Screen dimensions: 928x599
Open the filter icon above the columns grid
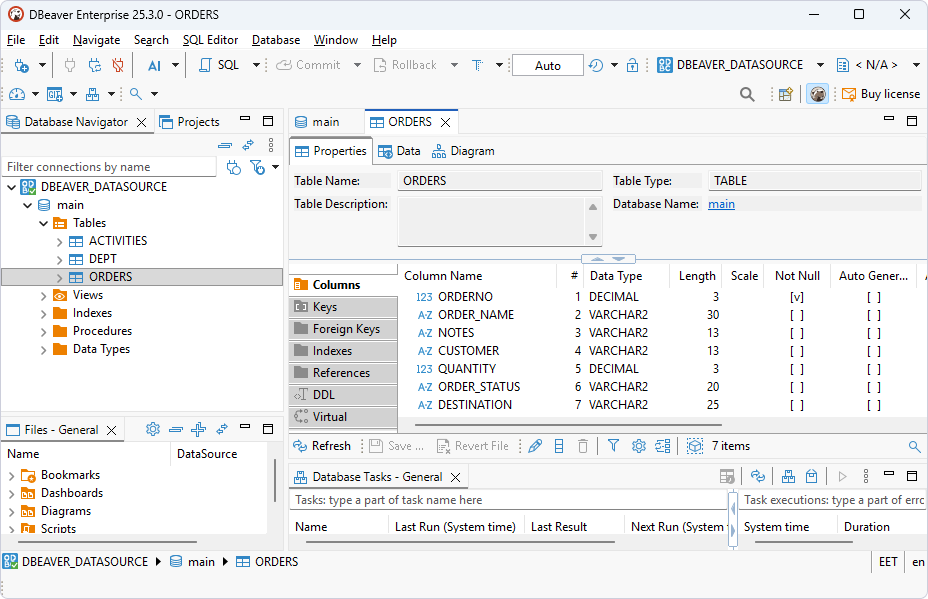[x=613, y=446]
